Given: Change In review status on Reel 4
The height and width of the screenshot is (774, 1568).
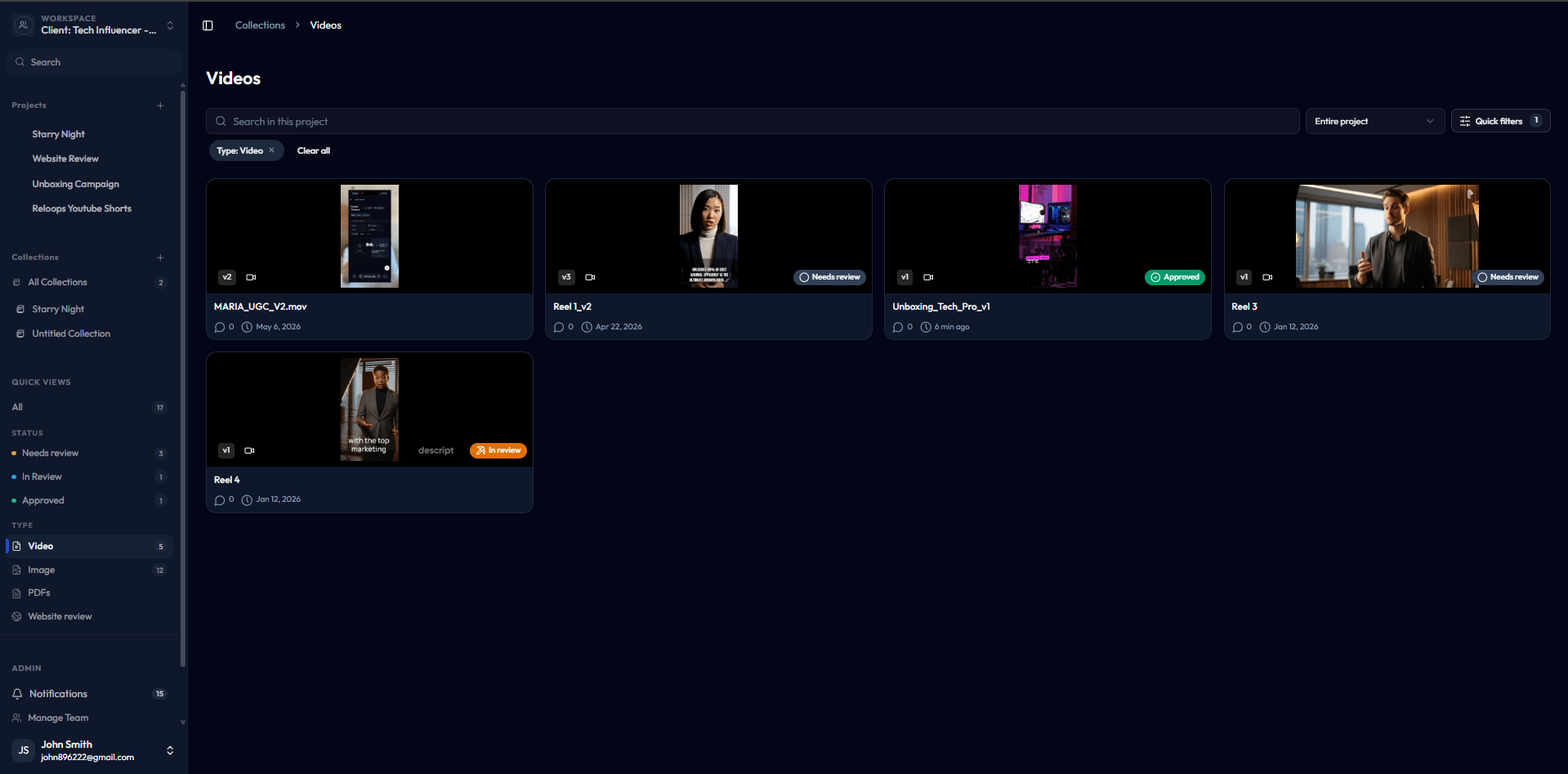Looking at the screenshot, I should [498, 450].
